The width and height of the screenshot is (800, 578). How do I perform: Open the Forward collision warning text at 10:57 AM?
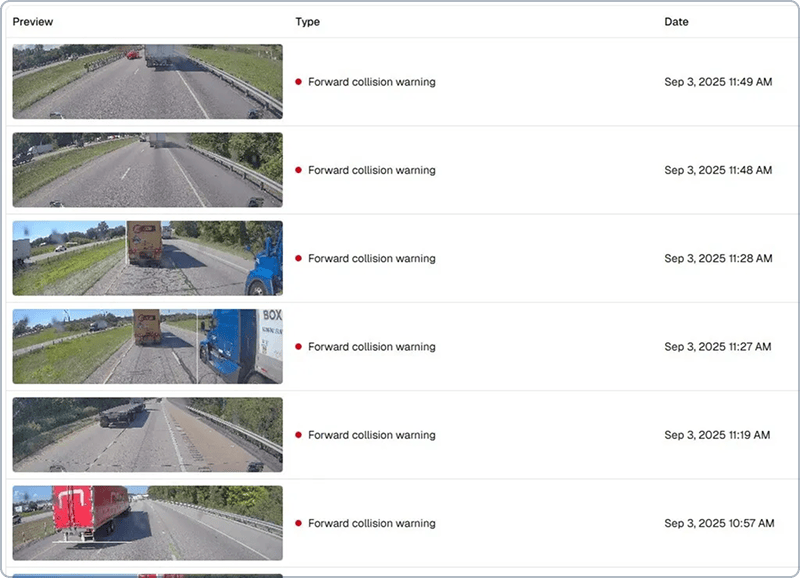tap(372, 523)
